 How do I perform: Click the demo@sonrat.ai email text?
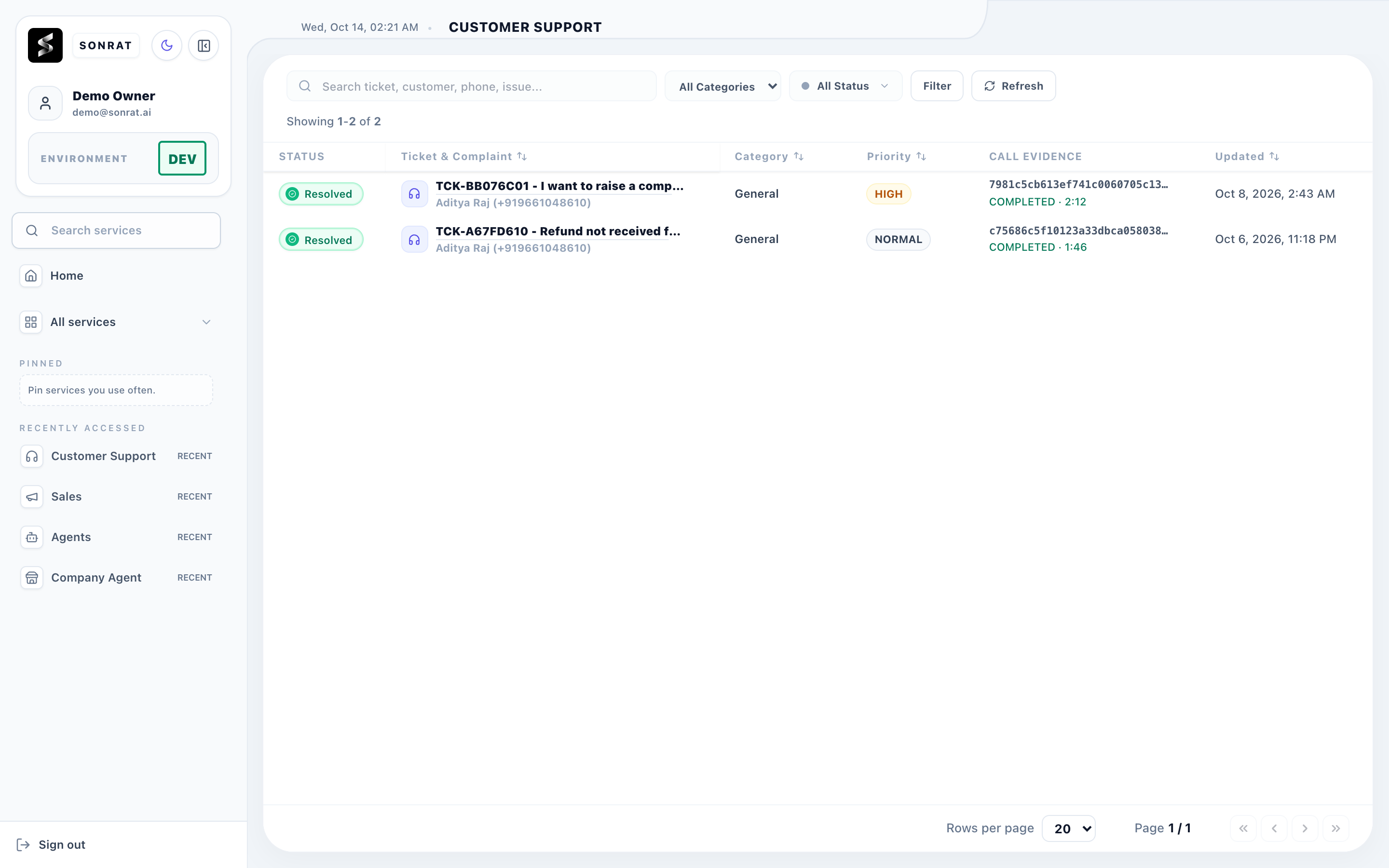click(112, 112)
